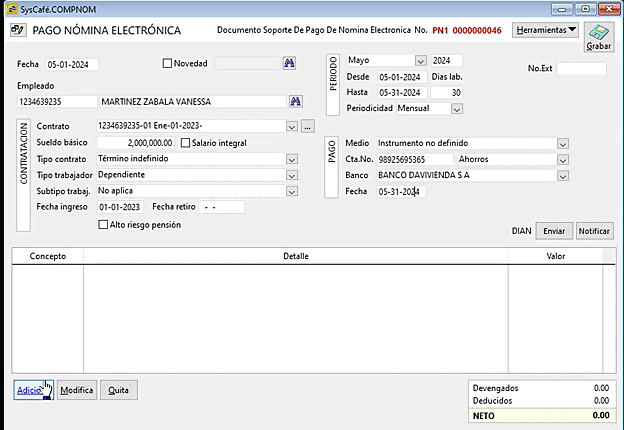Click the Fecha ingreso date field
The width and height of the screenshot is (624, 430).
click(x=120, y=207)
